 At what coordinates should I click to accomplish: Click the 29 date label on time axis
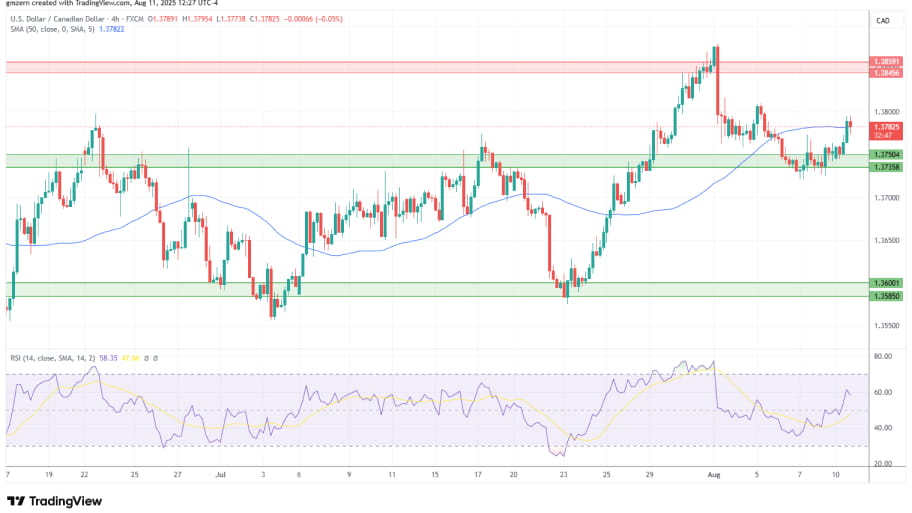[x=649, y=475]
